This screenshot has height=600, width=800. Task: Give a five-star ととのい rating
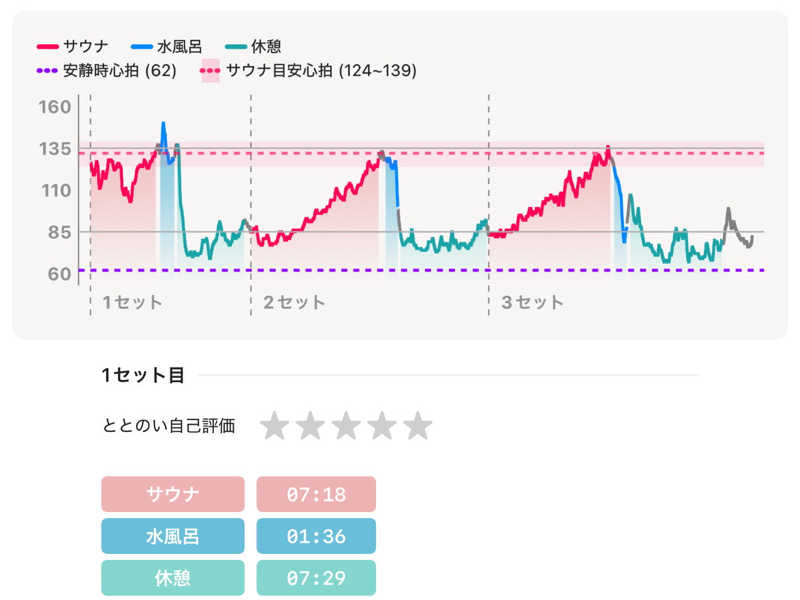coord(418,426)
